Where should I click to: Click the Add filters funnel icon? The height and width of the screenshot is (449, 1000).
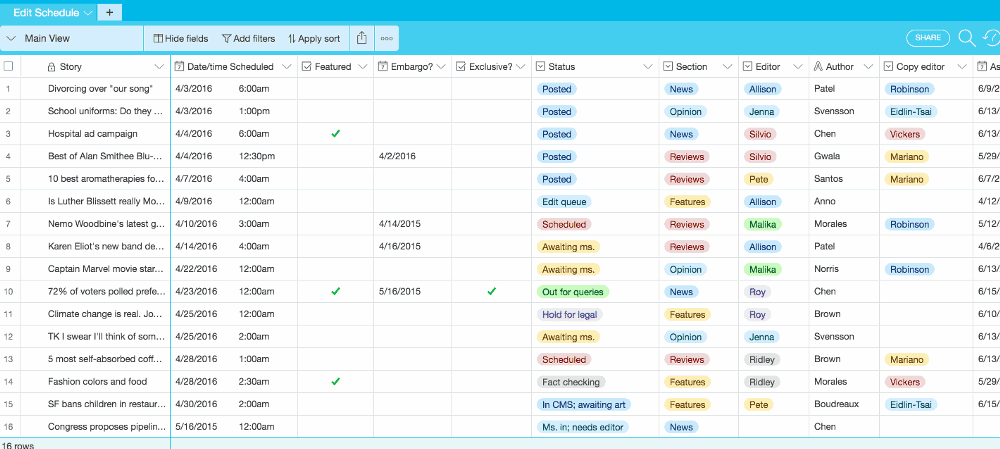226,38
